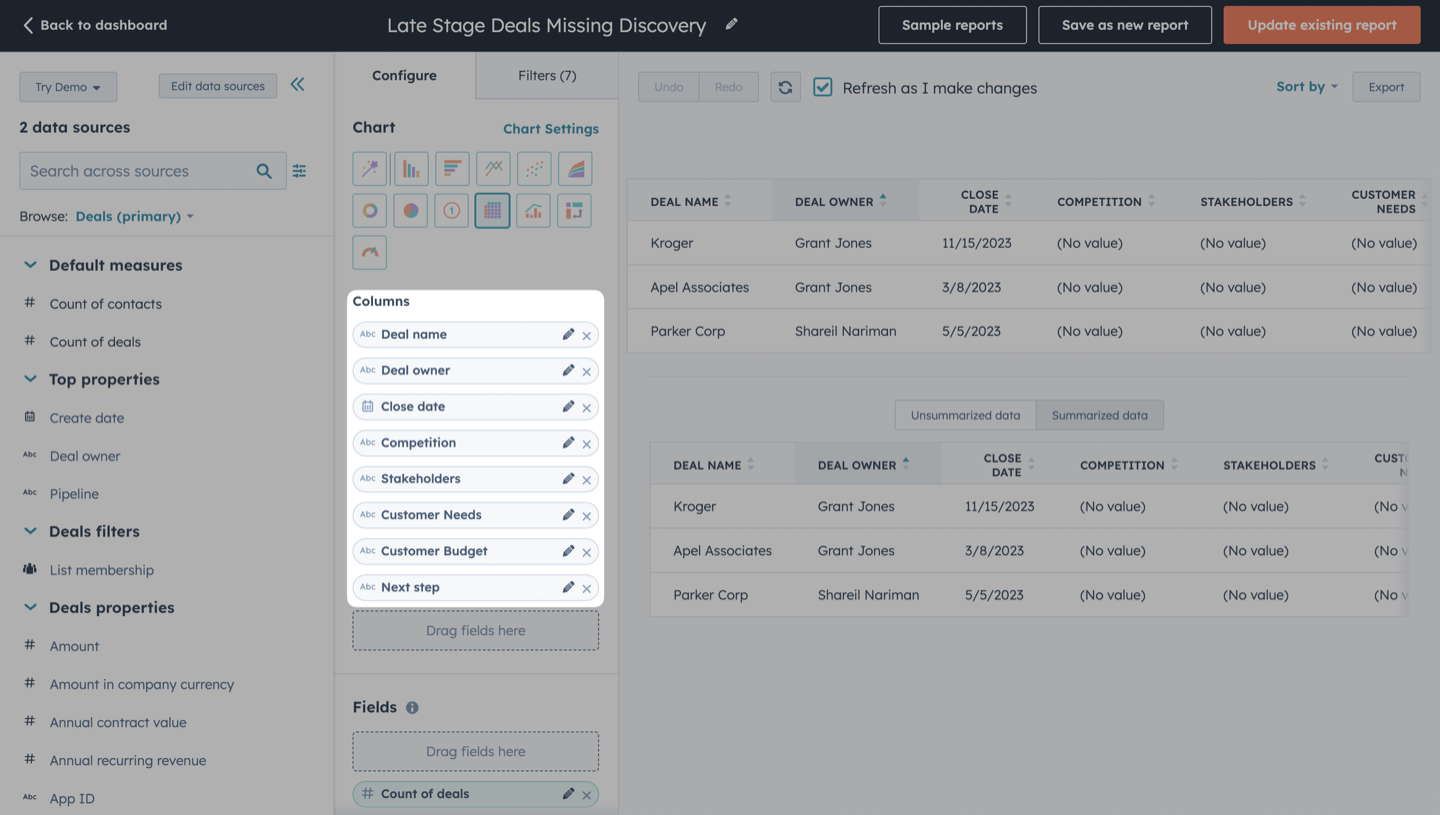Viewport: 1440px width, 815px height.
Task: Click the refresh report icon
Action: point(785,87)
